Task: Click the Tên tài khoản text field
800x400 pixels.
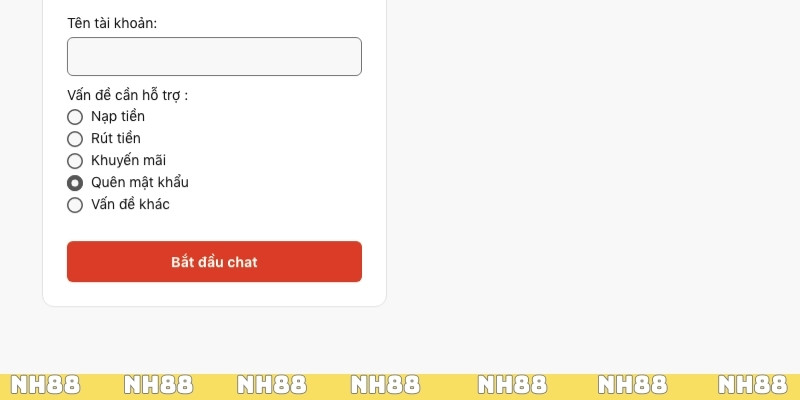Action: tap(214, 57)
